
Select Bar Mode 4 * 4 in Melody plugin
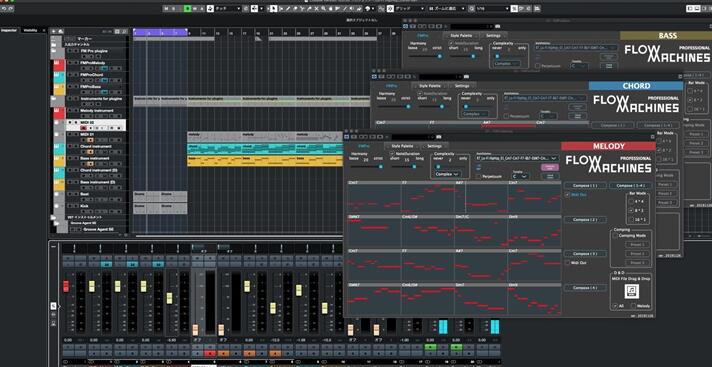click(632, 201)
